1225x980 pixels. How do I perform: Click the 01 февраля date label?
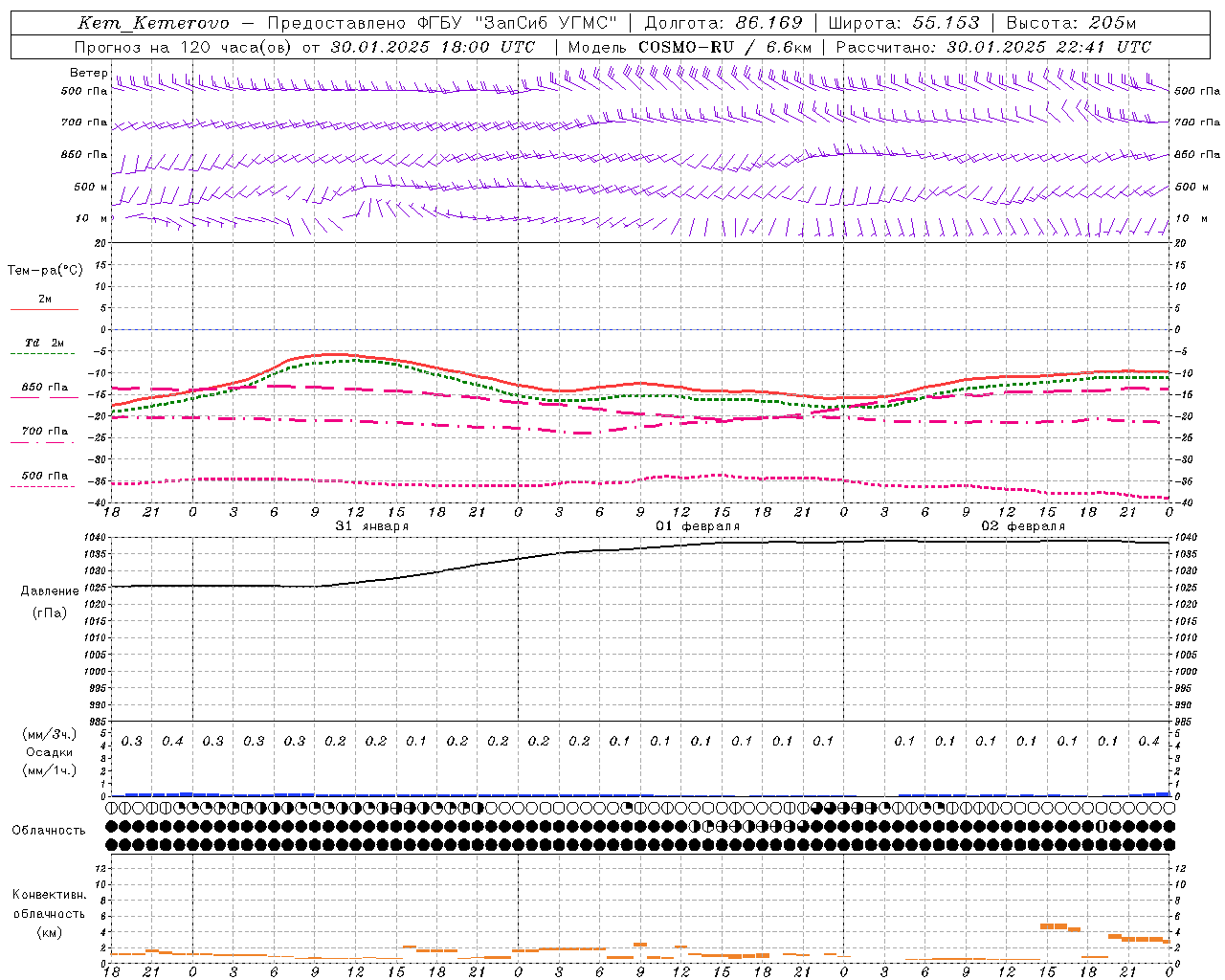coord(698,526)
